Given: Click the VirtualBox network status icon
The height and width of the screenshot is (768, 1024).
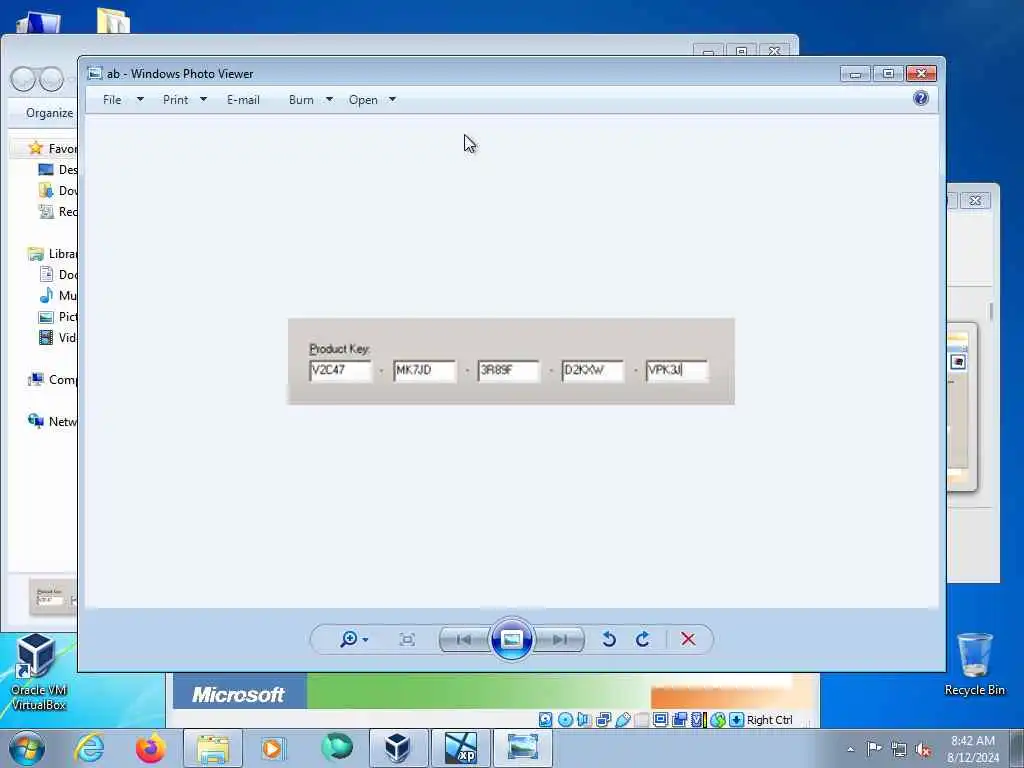Looking at the screenshot, I should click(x=603, y=720).
